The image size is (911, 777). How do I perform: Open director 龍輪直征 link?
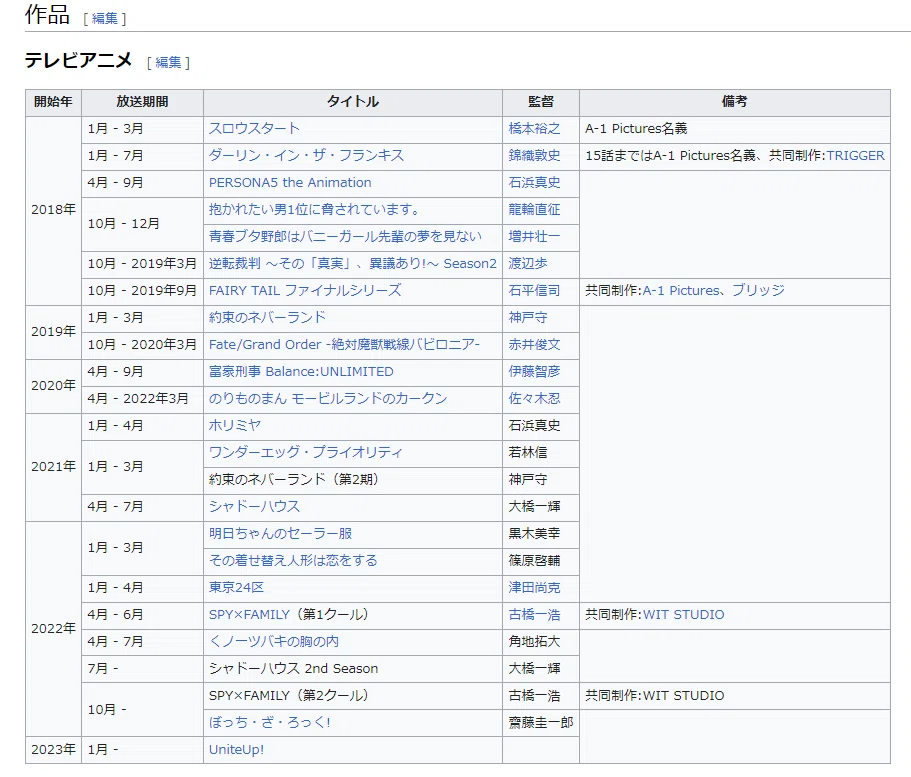535,210
